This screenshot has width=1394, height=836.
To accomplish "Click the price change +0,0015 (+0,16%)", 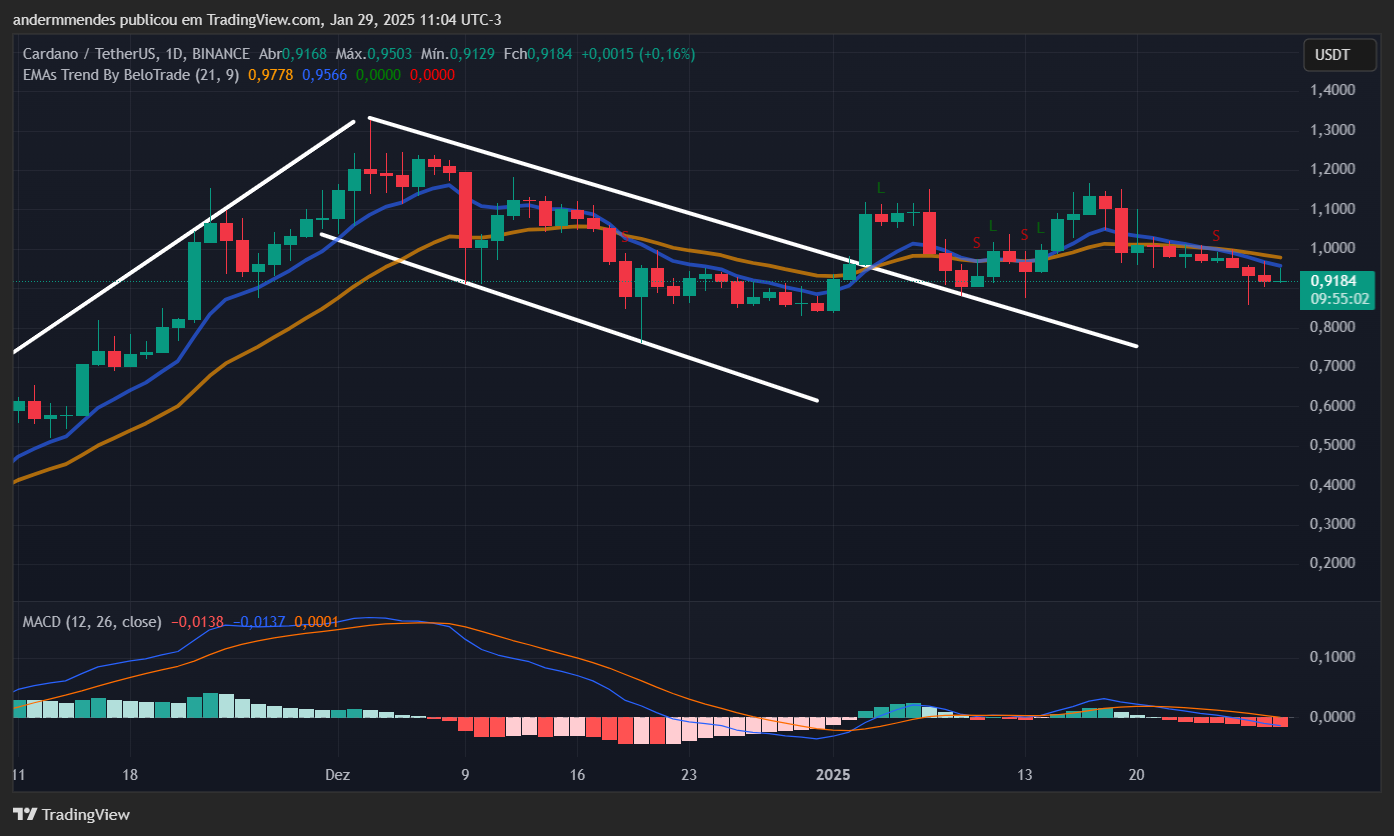I will [x=638, y=53].
